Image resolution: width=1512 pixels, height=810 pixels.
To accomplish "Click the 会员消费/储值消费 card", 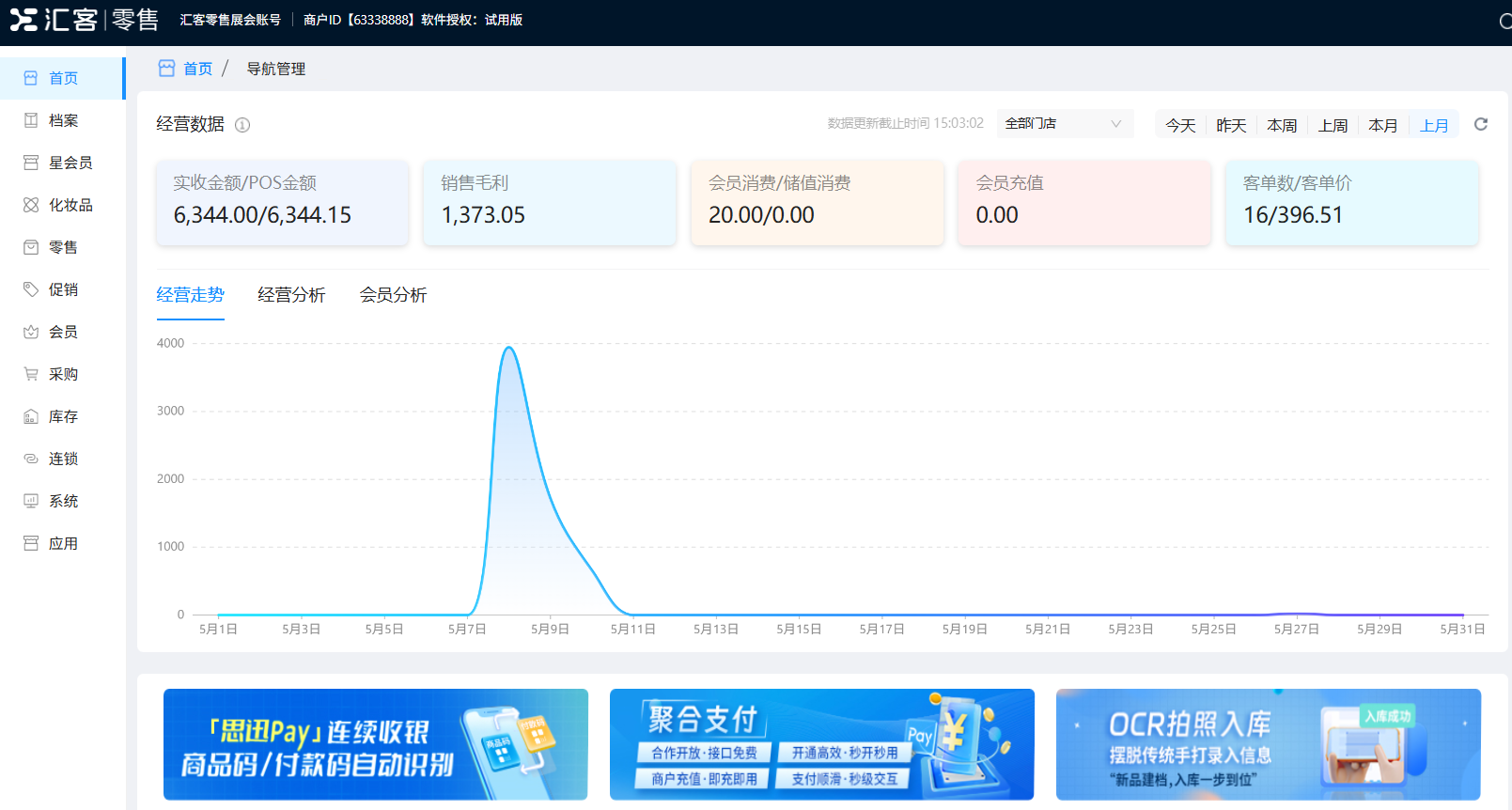I will [818, 203].
